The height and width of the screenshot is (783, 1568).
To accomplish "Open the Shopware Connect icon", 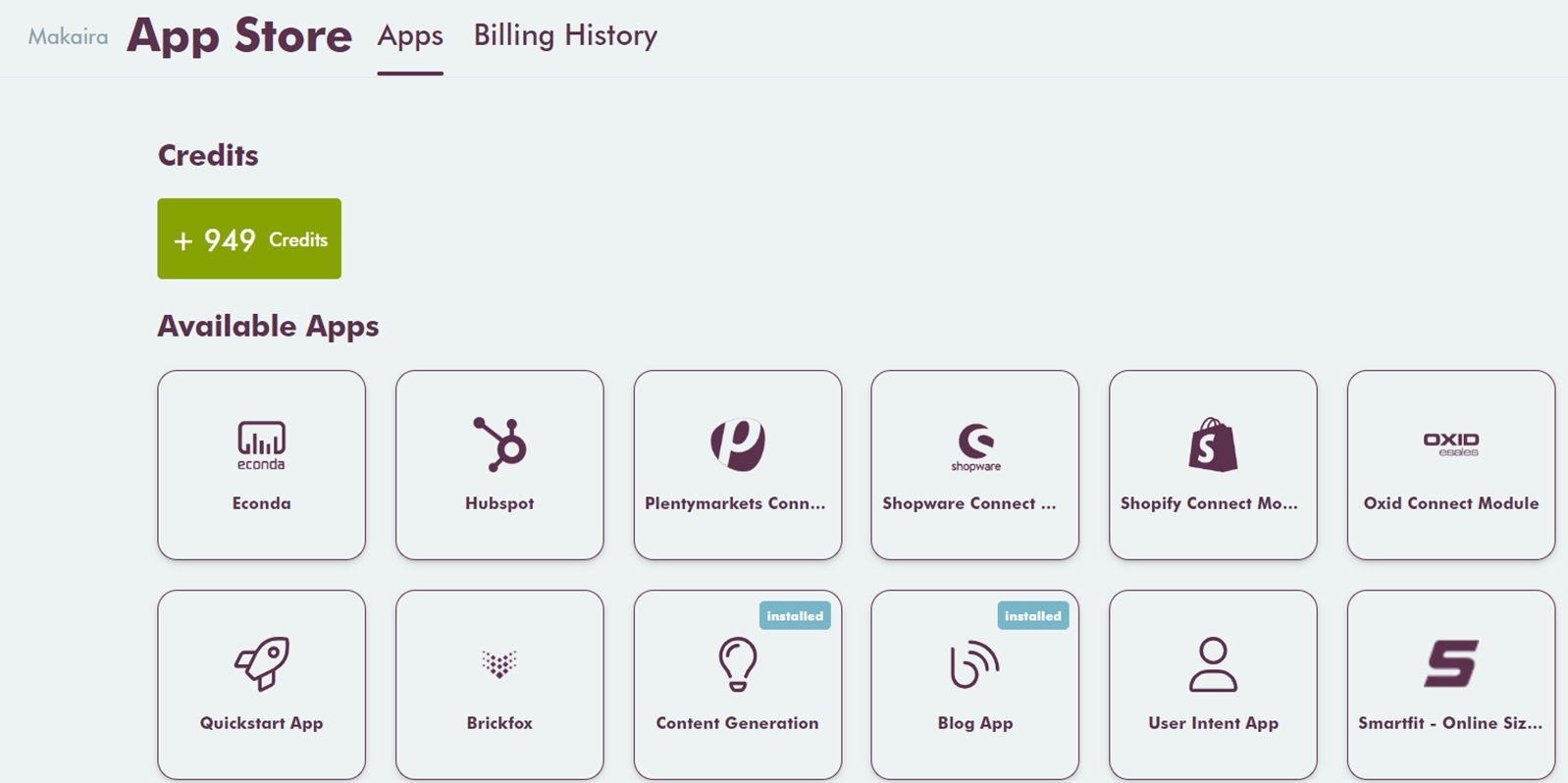I will coord(975,445).
